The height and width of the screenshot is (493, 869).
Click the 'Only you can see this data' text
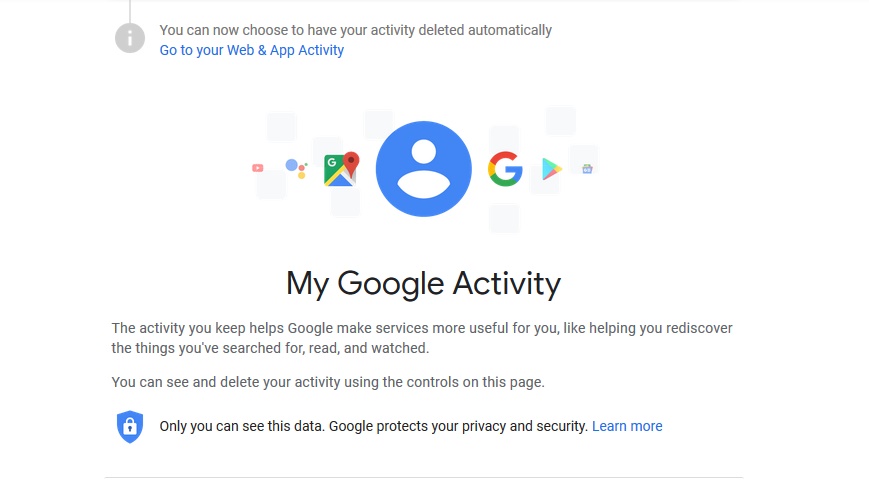(x=241, y=426)
